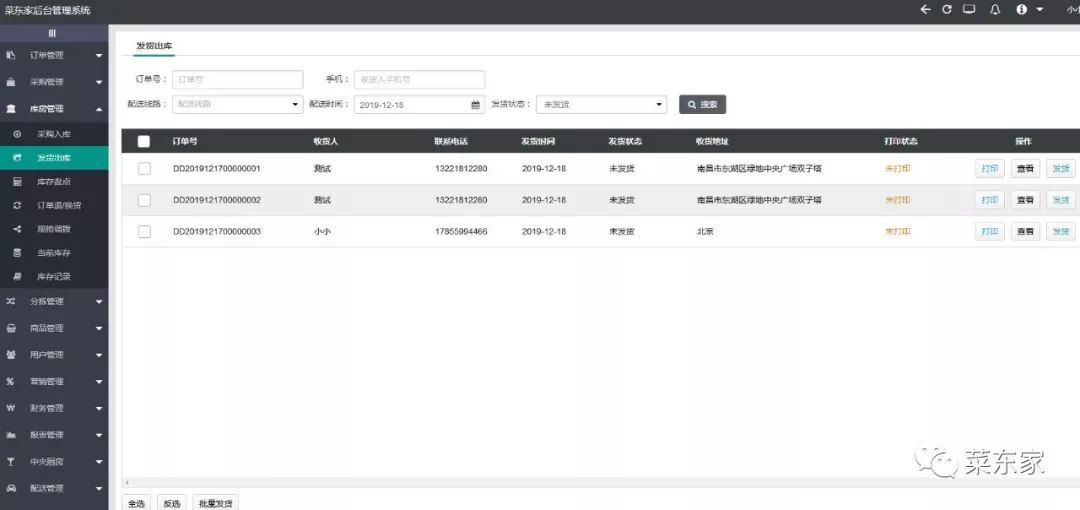
Task: Check the box for order DD2019121700000002
Action: point(144,200)
